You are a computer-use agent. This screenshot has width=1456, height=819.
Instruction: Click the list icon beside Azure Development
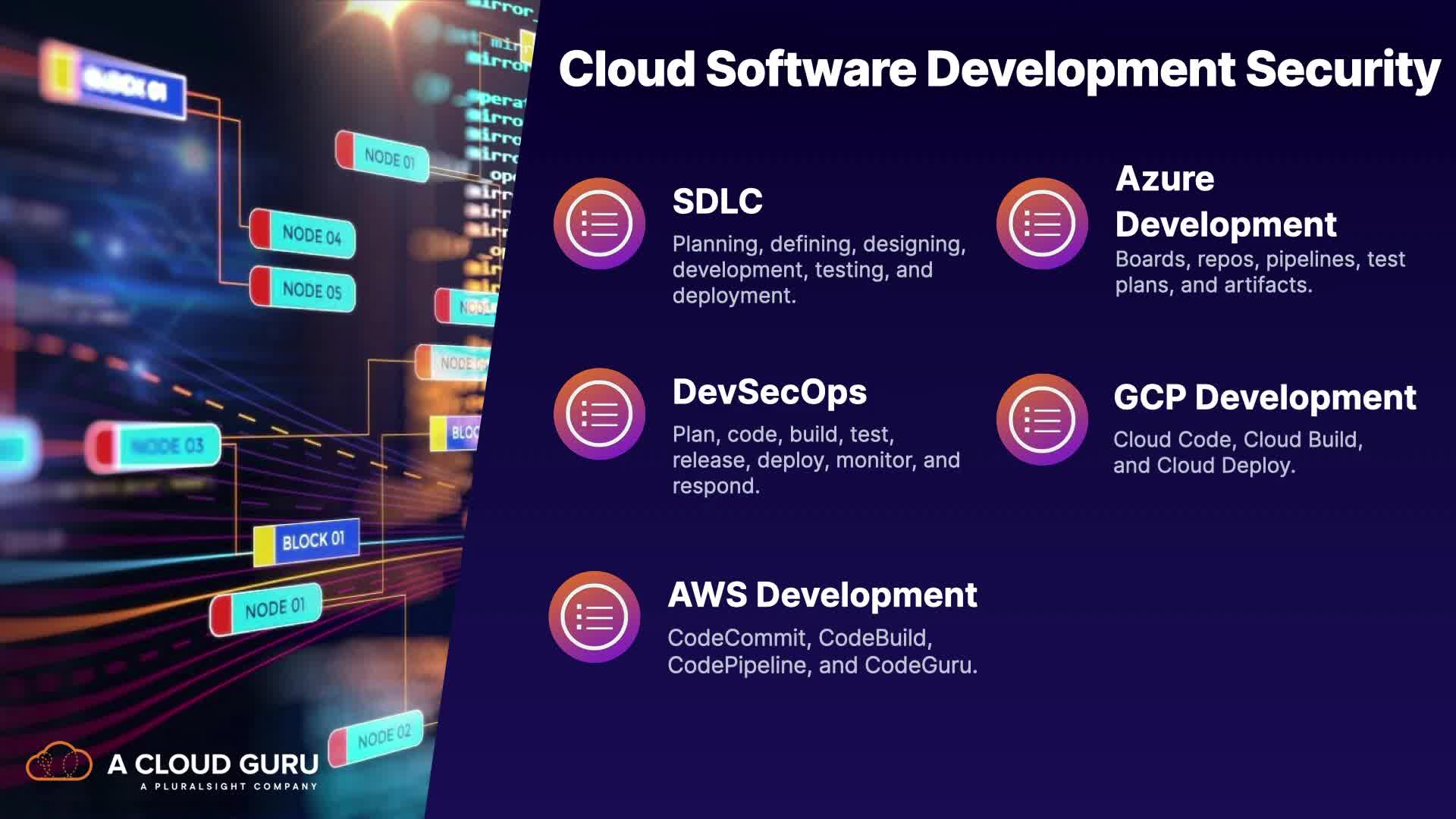(1042, 224)
